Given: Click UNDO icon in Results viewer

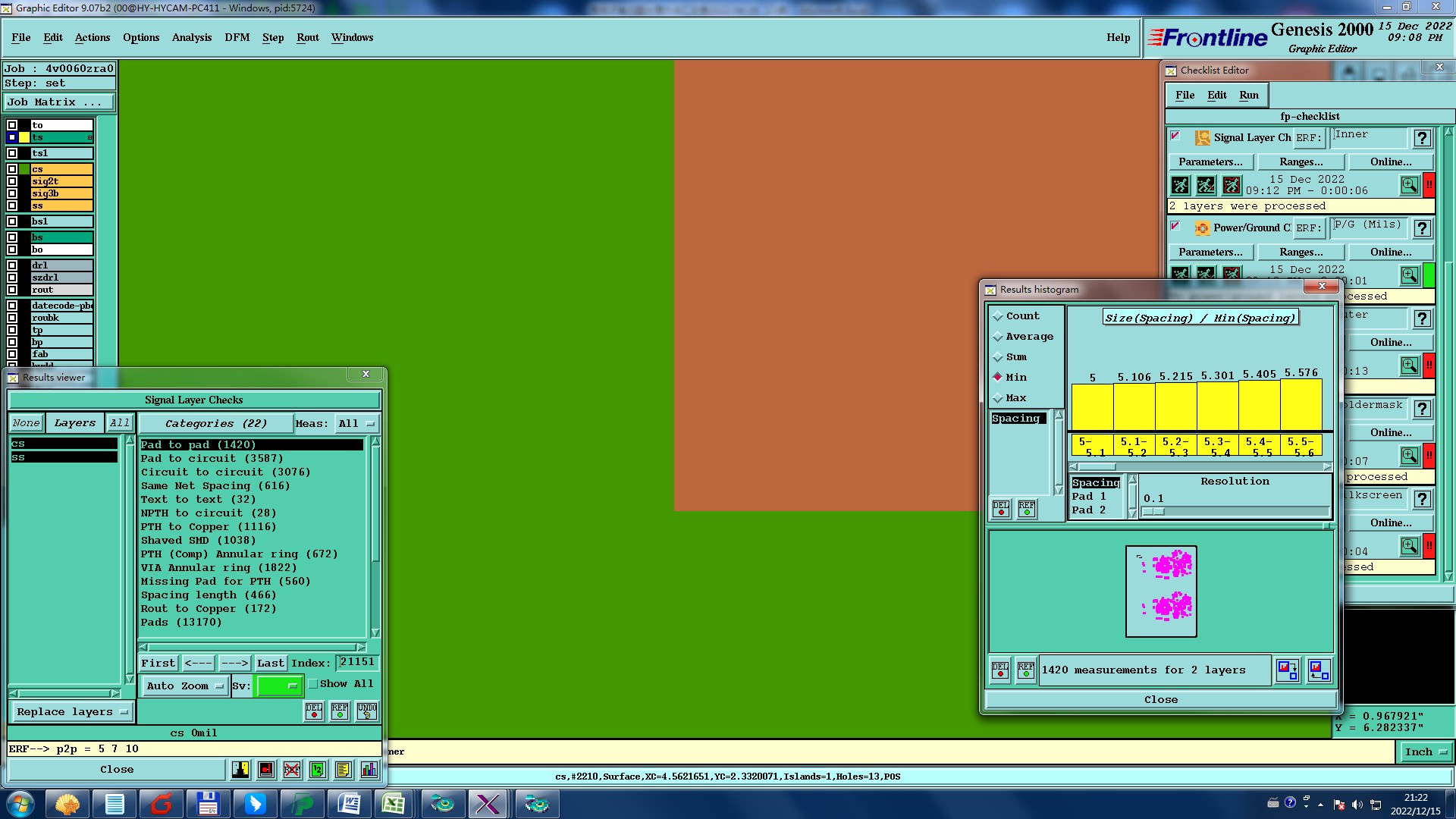Looking at the screenshot, I should click(367, 711).
